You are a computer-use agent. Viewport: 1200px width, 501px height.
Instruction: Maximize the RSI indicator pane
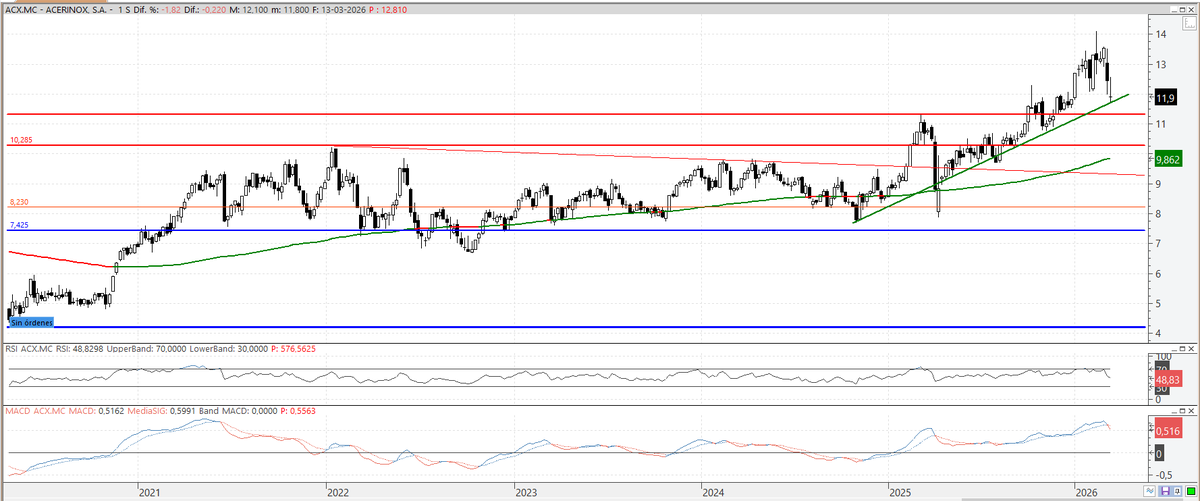[x=1182, y=349]
